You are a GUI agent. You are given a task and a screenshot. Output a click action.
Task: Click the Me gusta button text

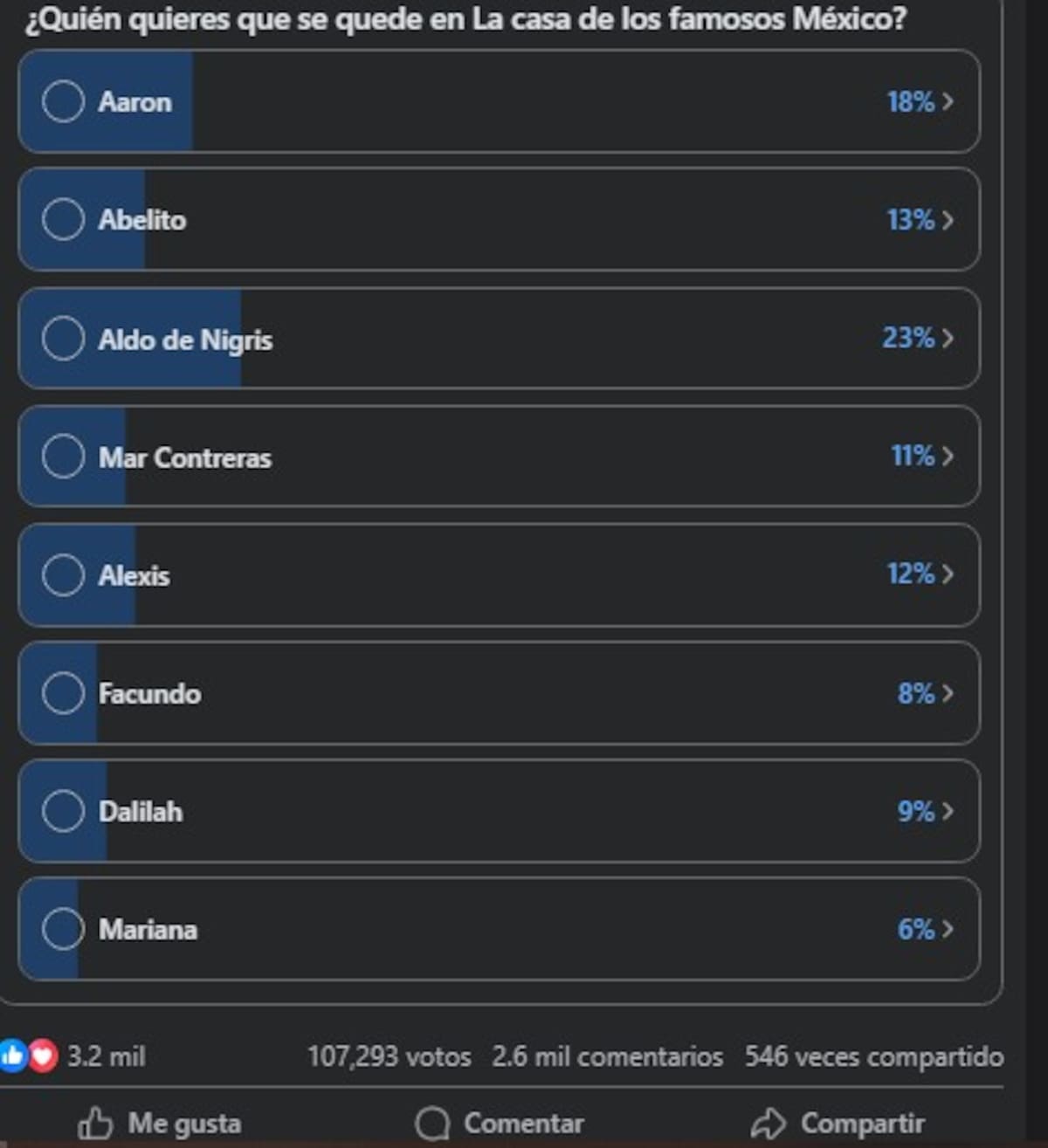pos(184,1124)
